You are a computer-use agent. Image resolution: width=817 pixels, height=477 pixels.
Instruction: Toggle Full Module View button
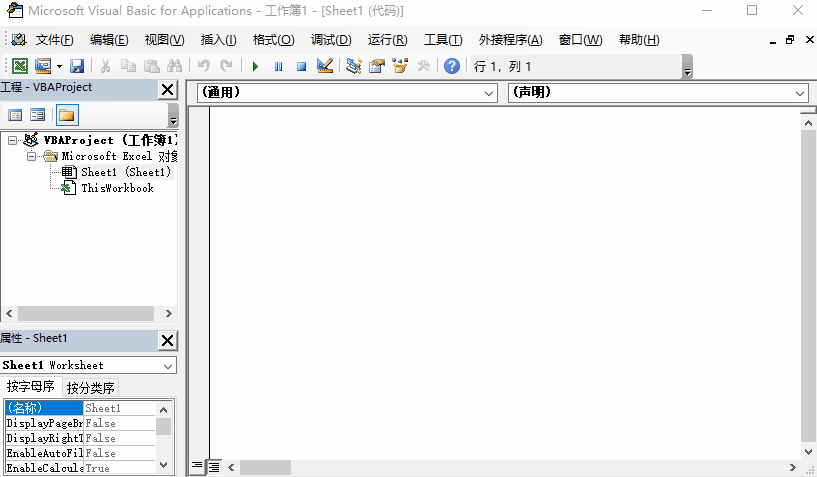tap(214, 467)
